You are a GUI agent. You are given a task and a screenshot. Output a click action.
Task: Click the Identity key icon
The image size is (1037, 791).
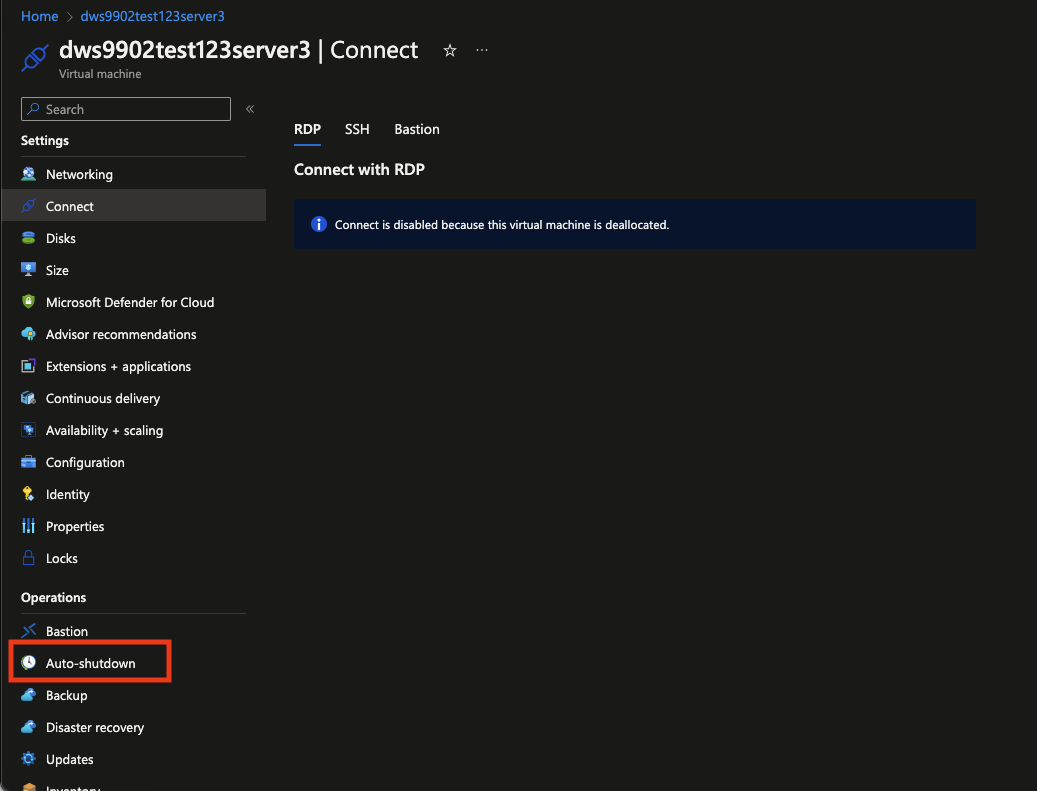click(x=28, y=494)
